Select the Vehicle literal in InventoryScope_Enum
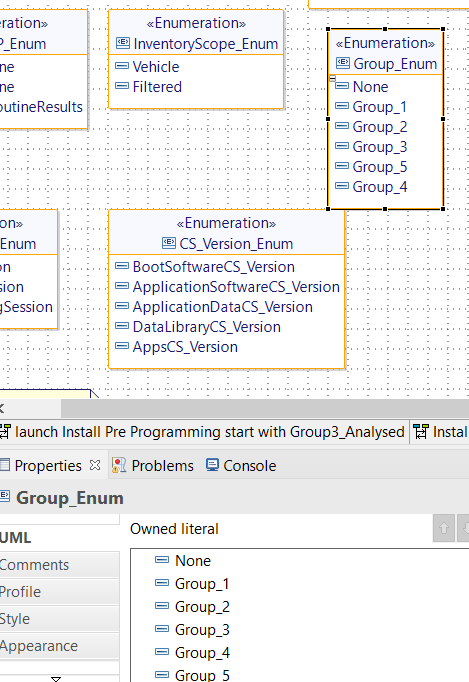The height and width of the screenshot is (682, 469). 156,67
